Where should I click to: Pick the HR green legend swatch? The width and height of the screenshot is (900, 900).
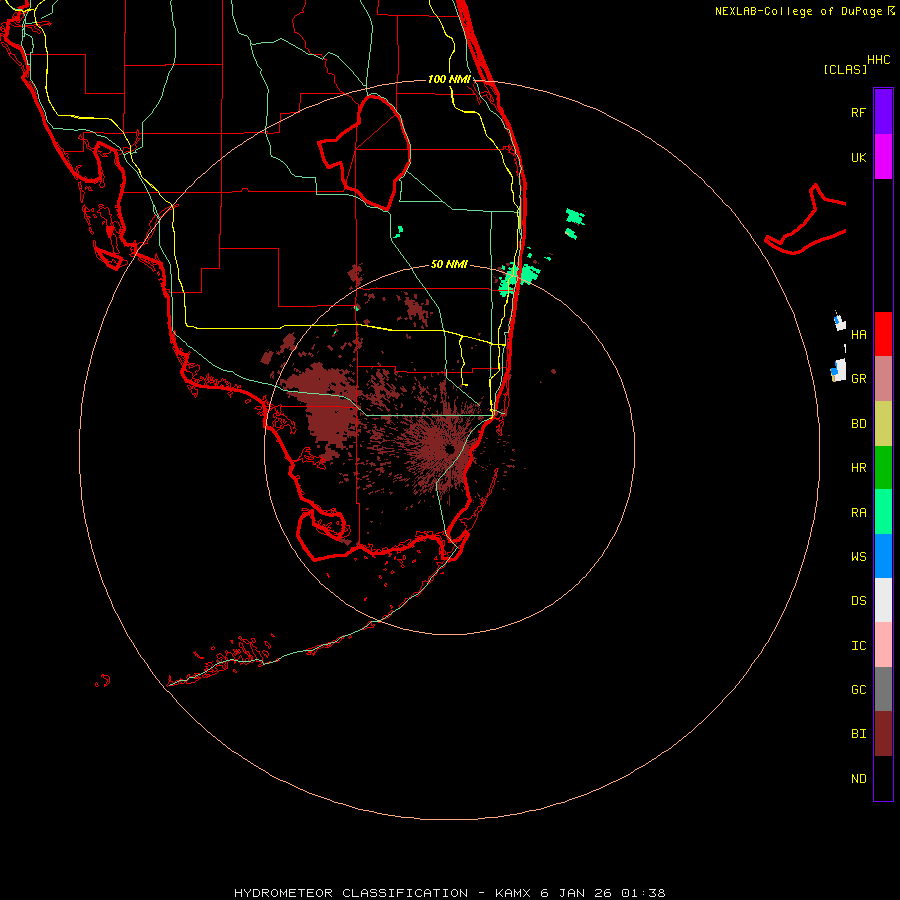883,468
